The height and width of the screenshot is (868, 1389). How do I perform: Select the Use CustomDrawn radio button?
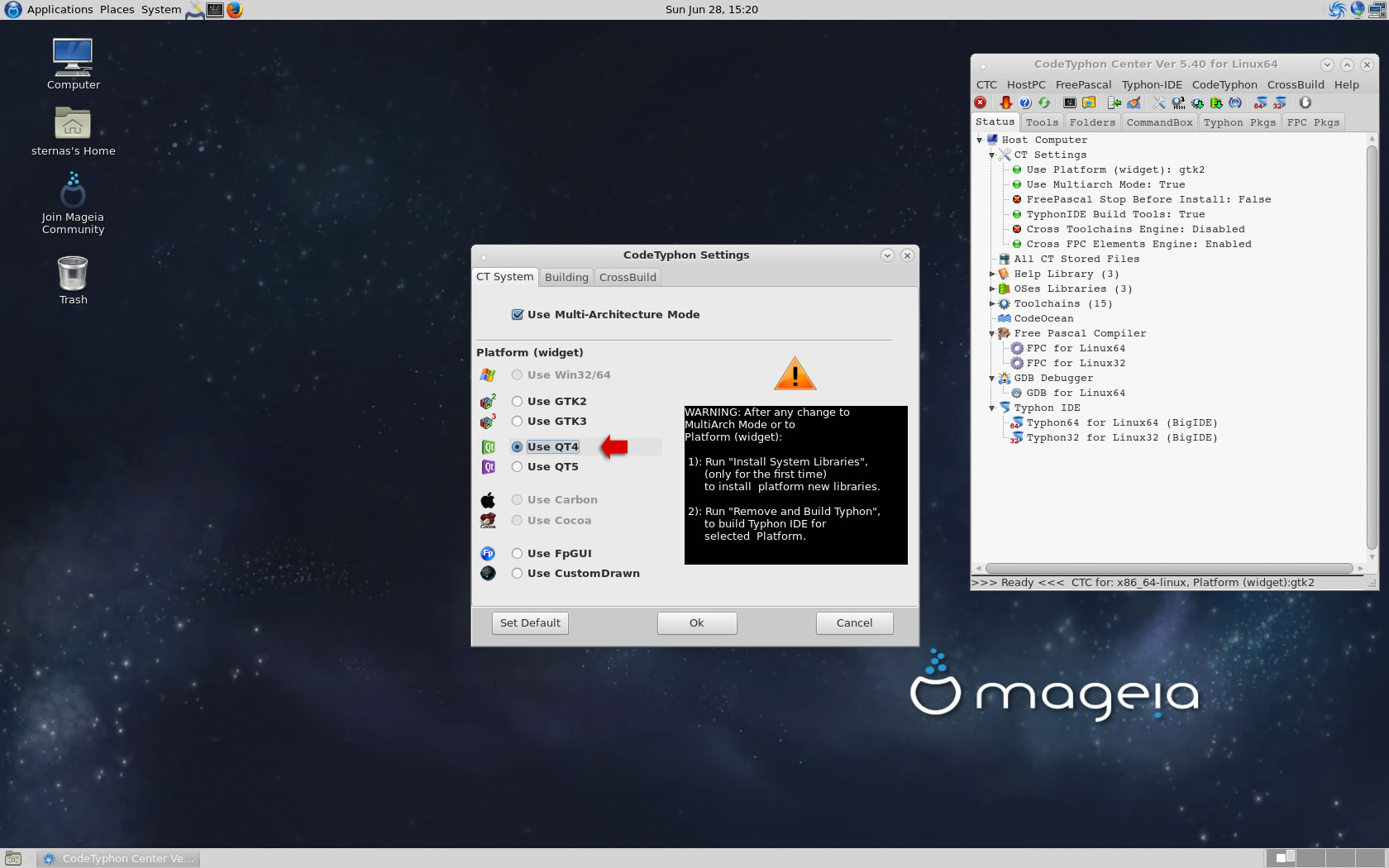[517, 573]
